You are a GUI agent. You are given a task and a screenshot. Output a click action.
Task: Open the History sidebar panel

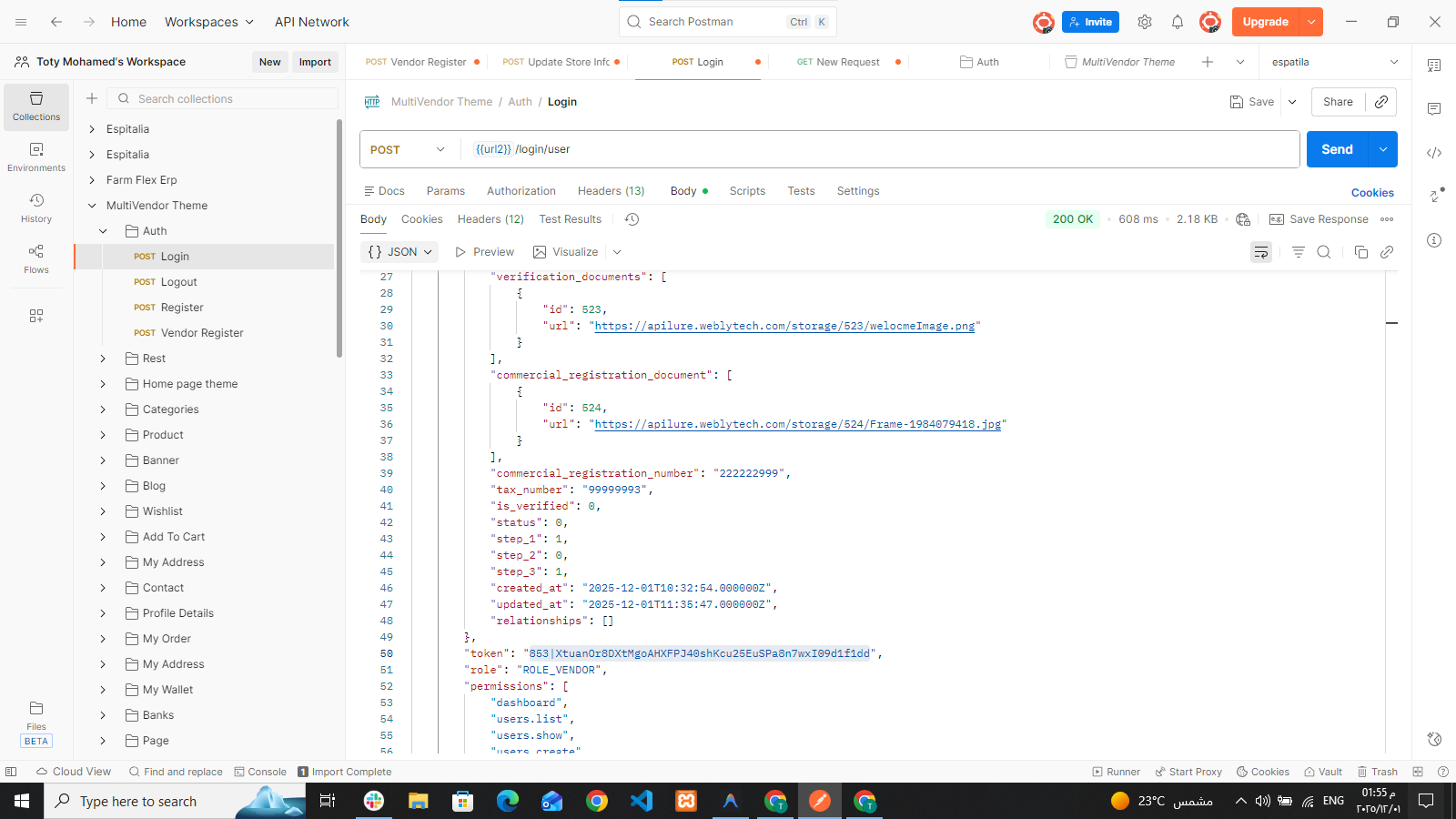(x=36, y=207)
